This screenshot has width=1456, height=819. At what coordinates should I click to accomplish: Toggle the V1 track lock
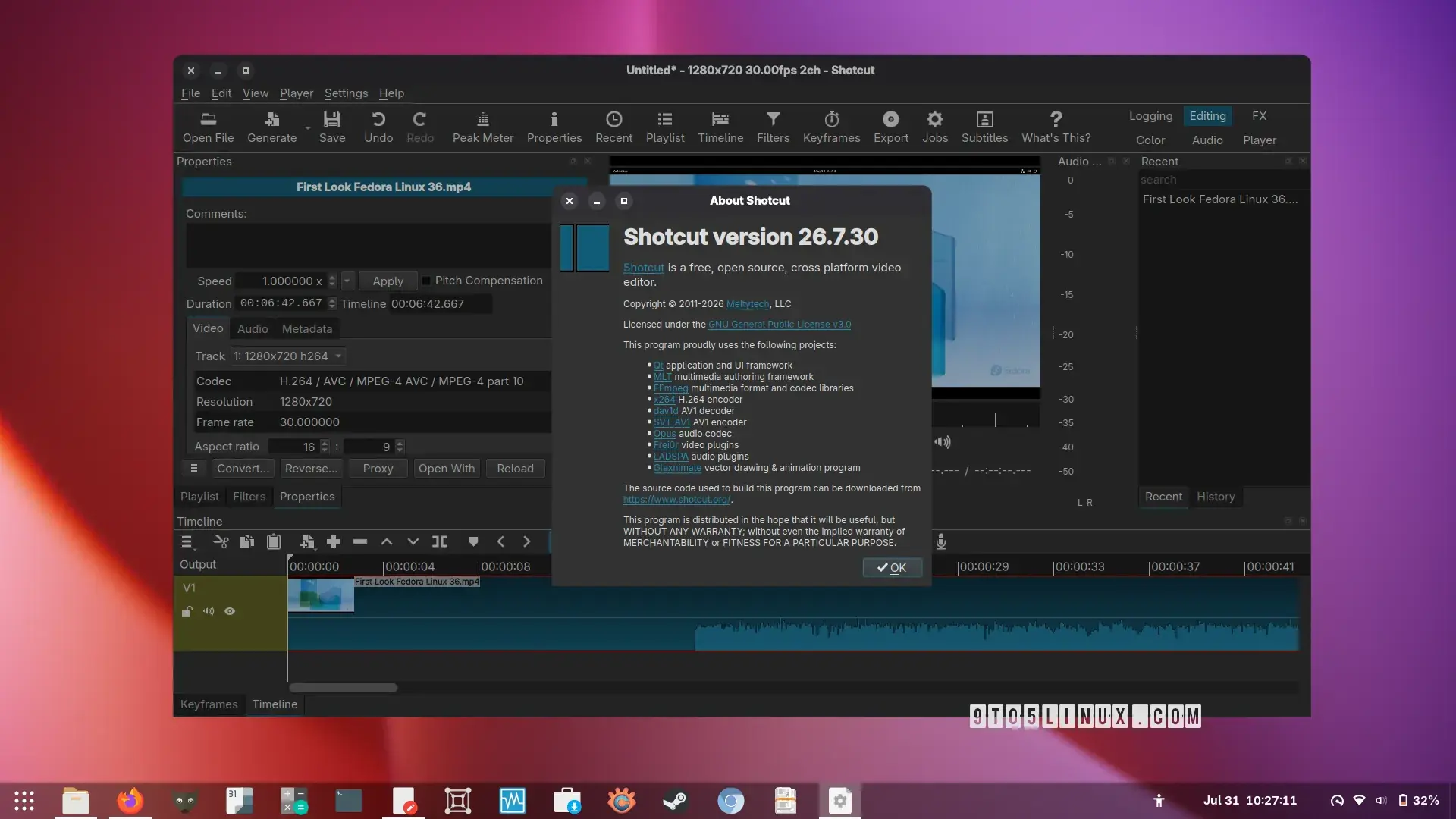tap(187, 611)
